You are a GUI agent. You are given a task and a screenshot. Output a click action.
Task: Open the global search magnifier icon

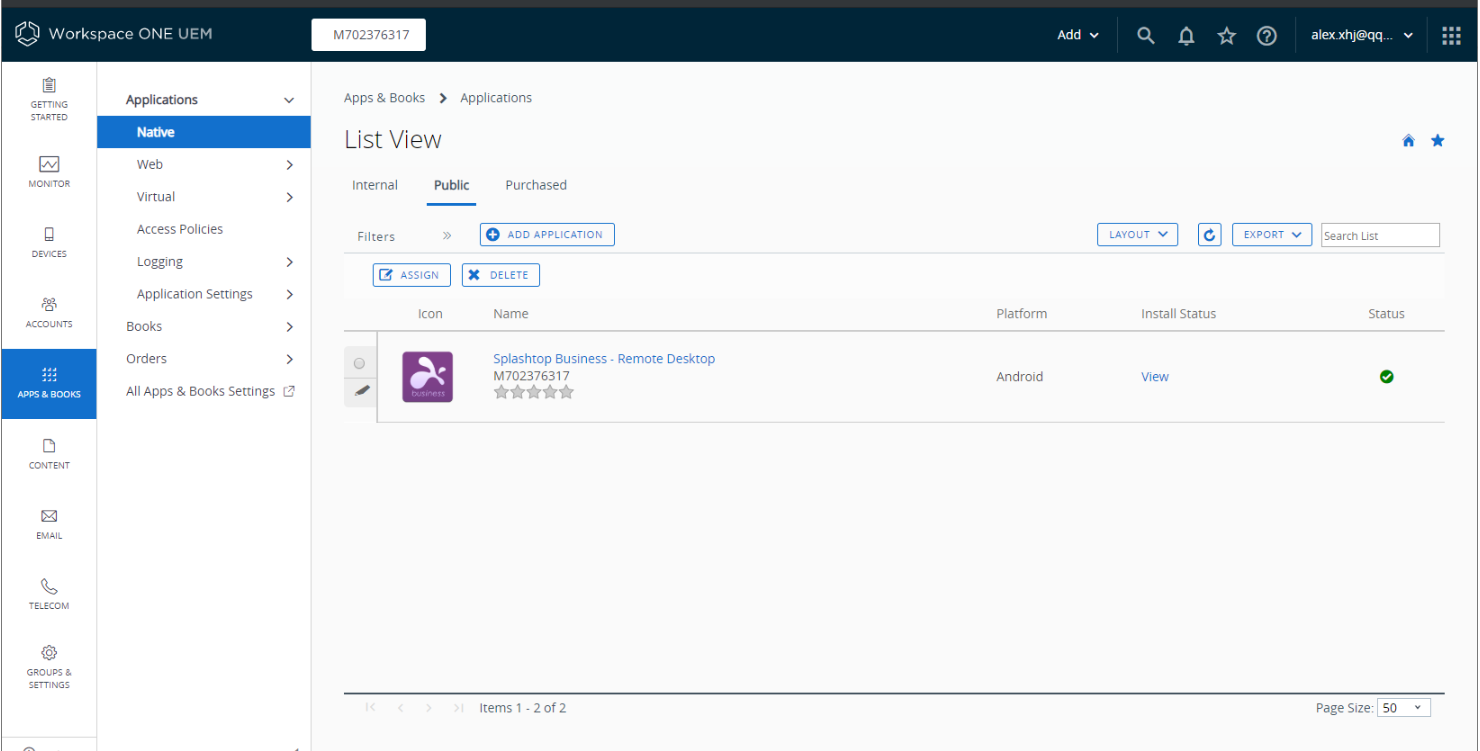1146,35
